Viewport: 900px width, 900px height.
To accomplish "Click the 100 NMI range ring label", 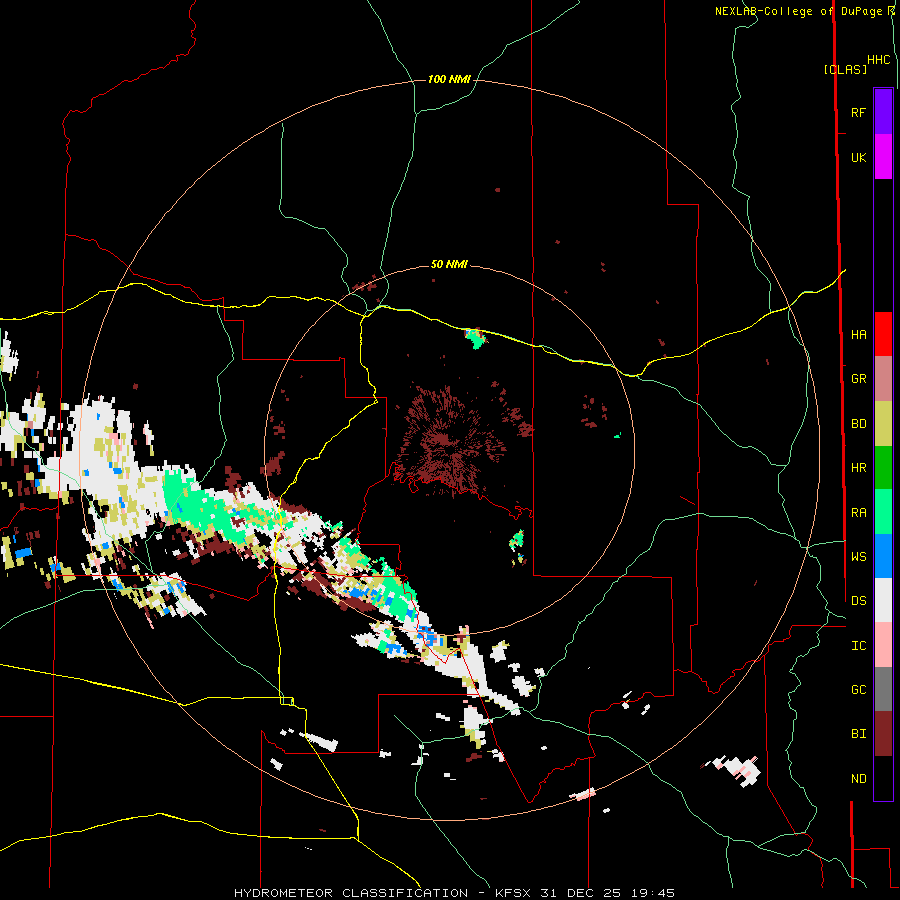I will point(449,79).
